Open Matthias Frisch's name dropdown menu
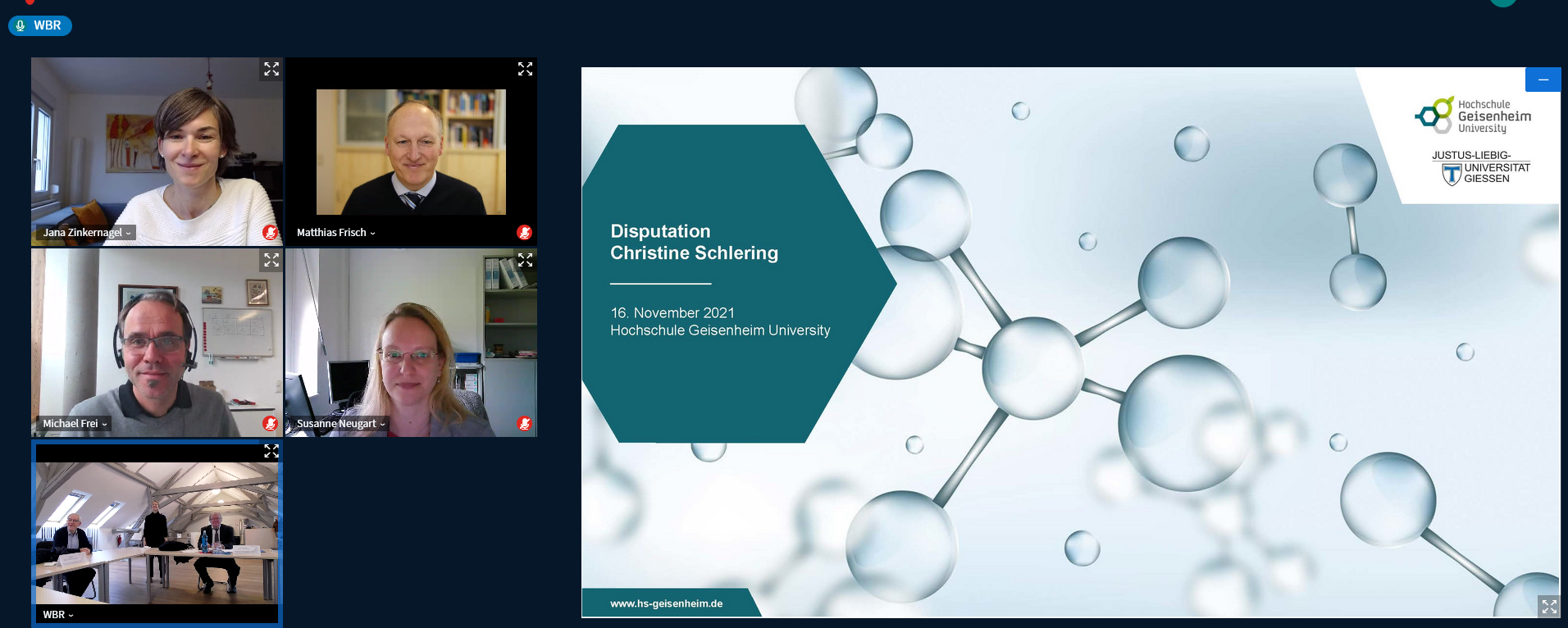Screen dimensions: 1568x628 pyautogui.click(x=336, y=233)
